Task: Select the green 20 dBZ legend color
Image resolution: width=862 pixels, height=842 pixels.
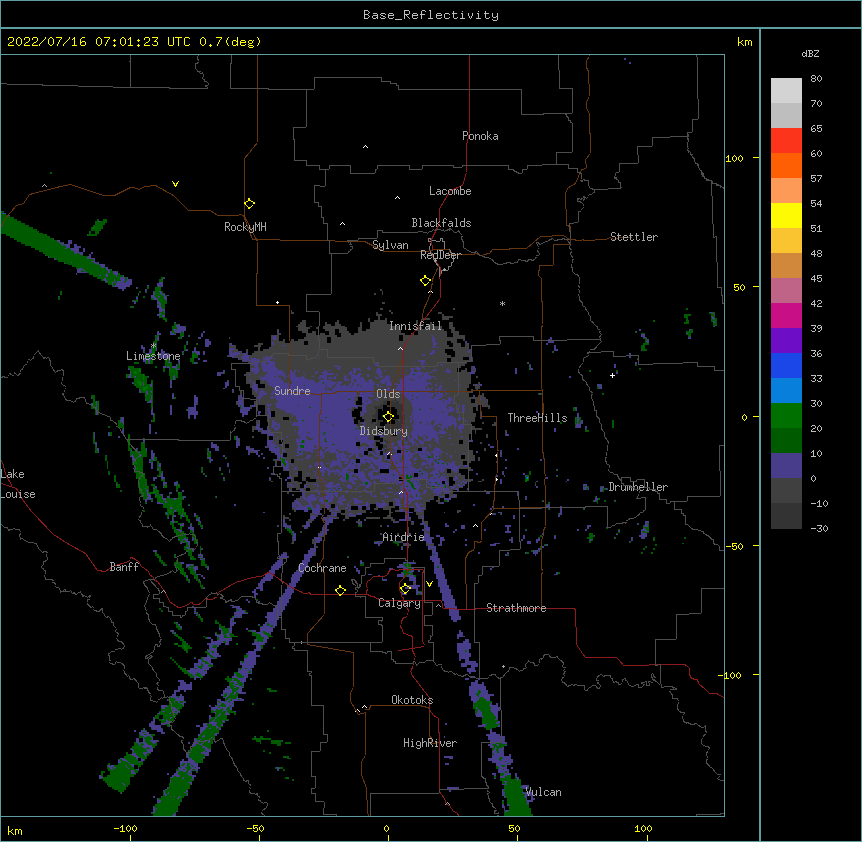Action: pyautogui.click(x=786, y=416)
